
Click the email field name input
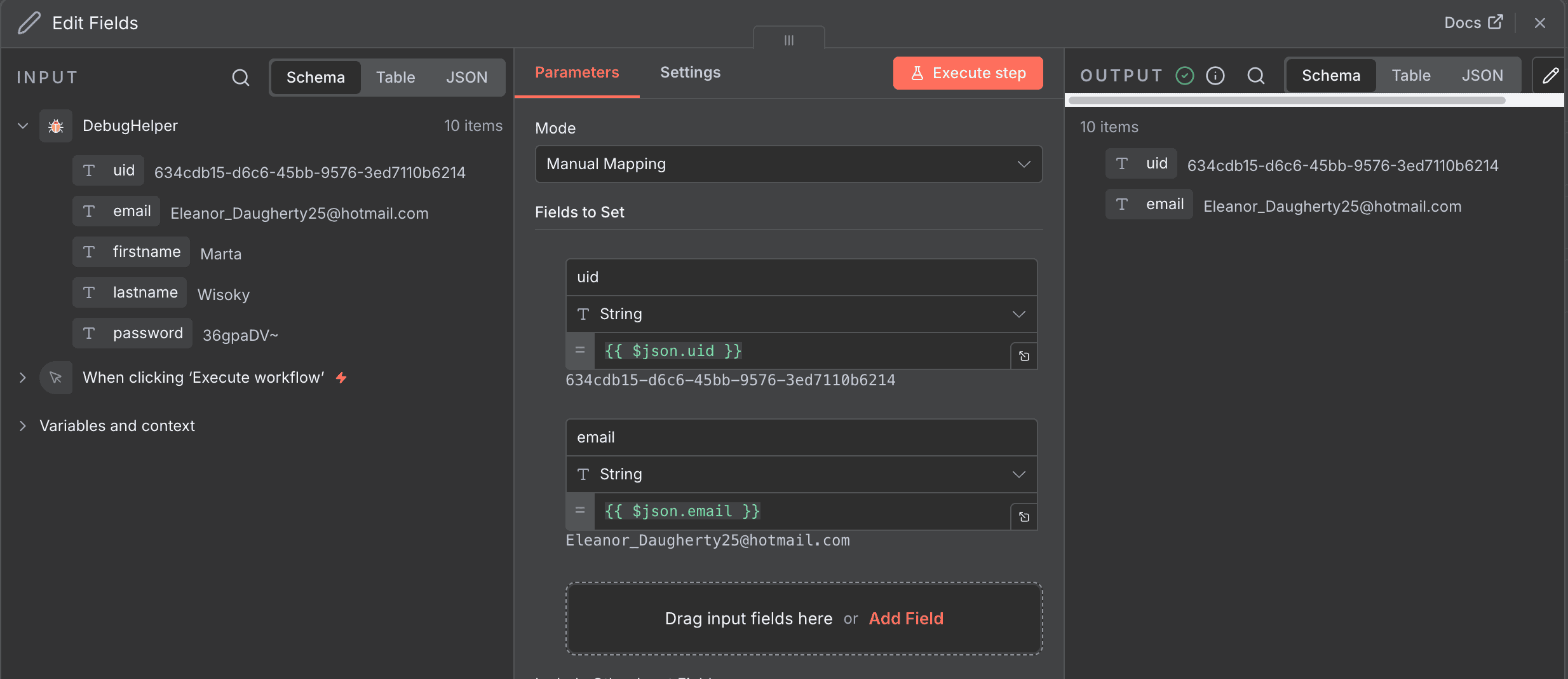click(x=801, y=437)
